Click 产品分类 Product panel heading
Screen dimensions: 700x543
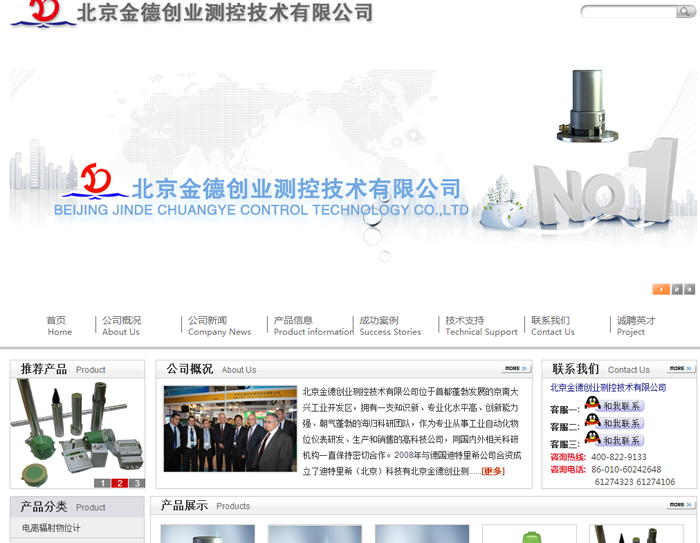tap(63, 507)
